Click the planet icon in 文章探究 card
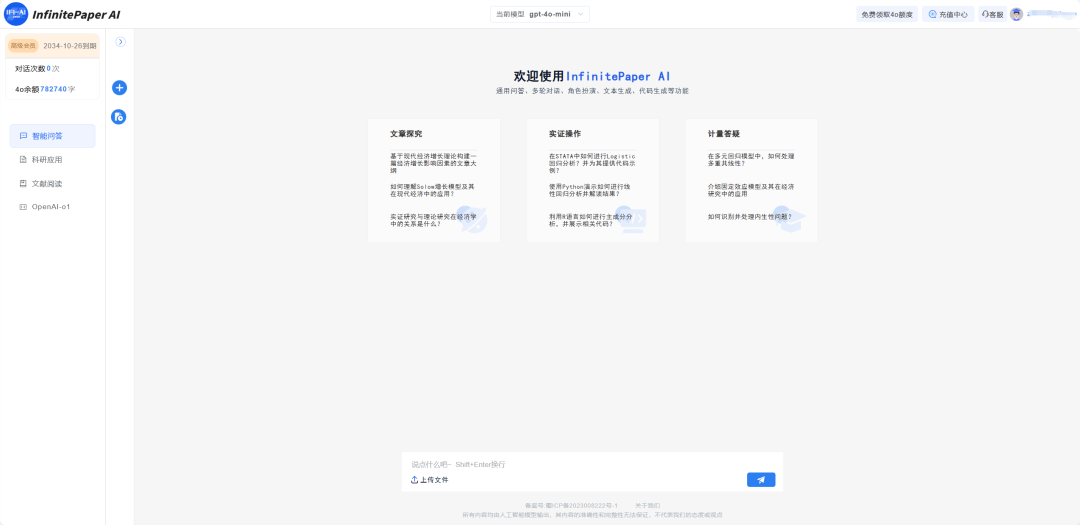 [x=472, y=220]
